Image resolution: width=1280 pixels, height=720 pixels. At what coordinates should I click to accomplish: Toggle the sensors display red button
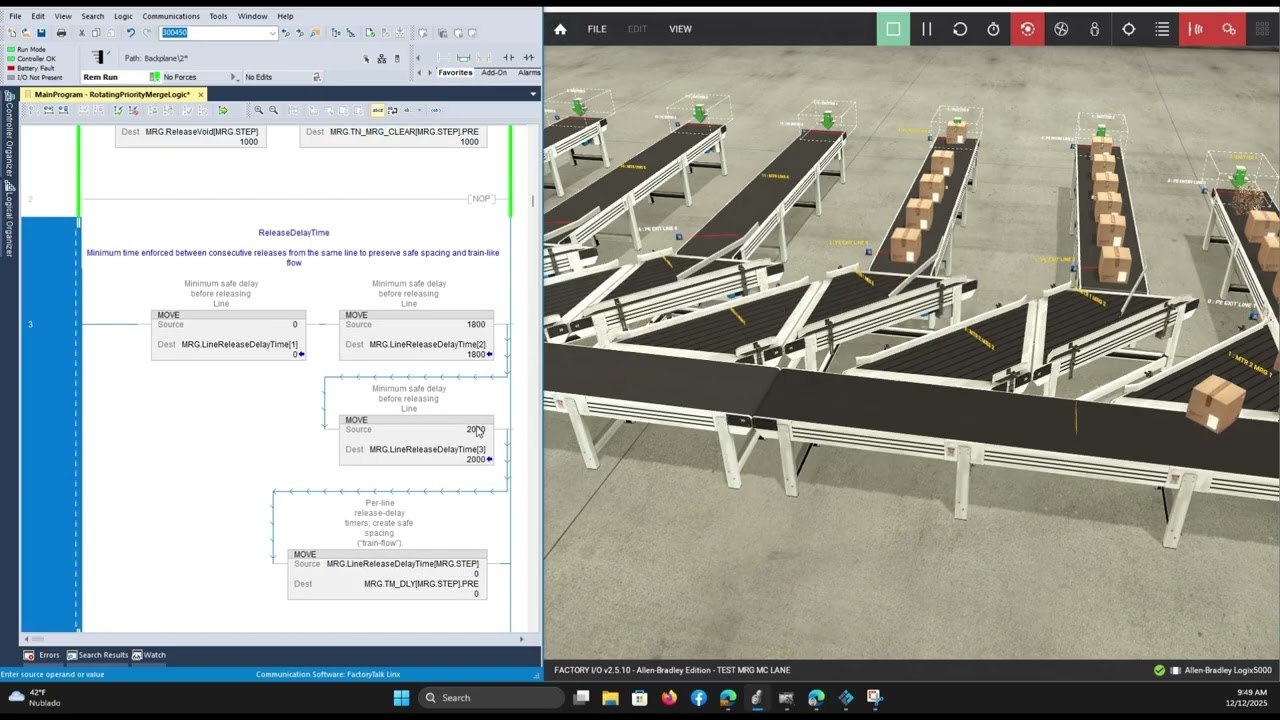[1195, 29]
